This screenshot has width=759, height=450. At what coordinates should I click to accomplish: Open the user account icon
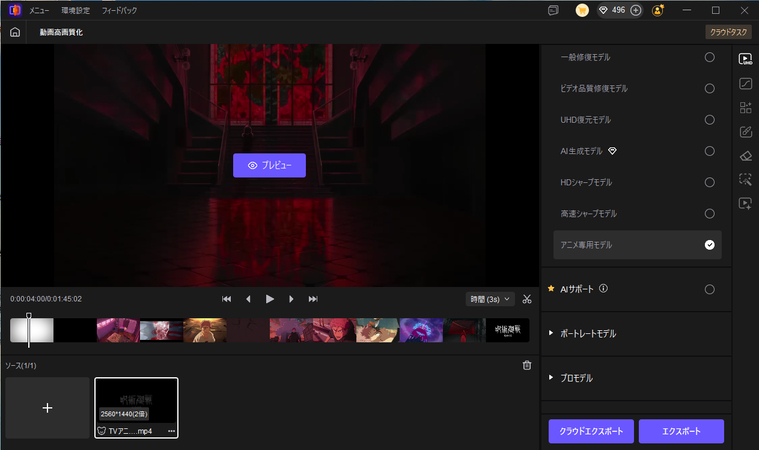[x=658, y=10]
